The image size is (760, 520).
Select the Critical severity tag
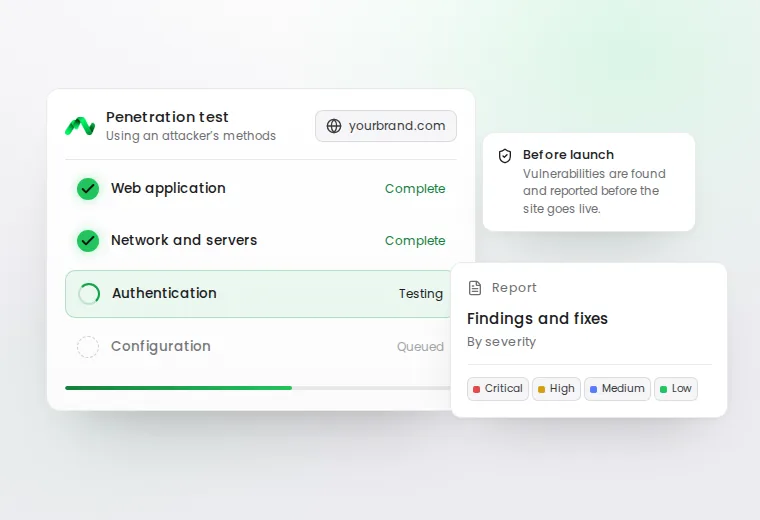point(498,389)
